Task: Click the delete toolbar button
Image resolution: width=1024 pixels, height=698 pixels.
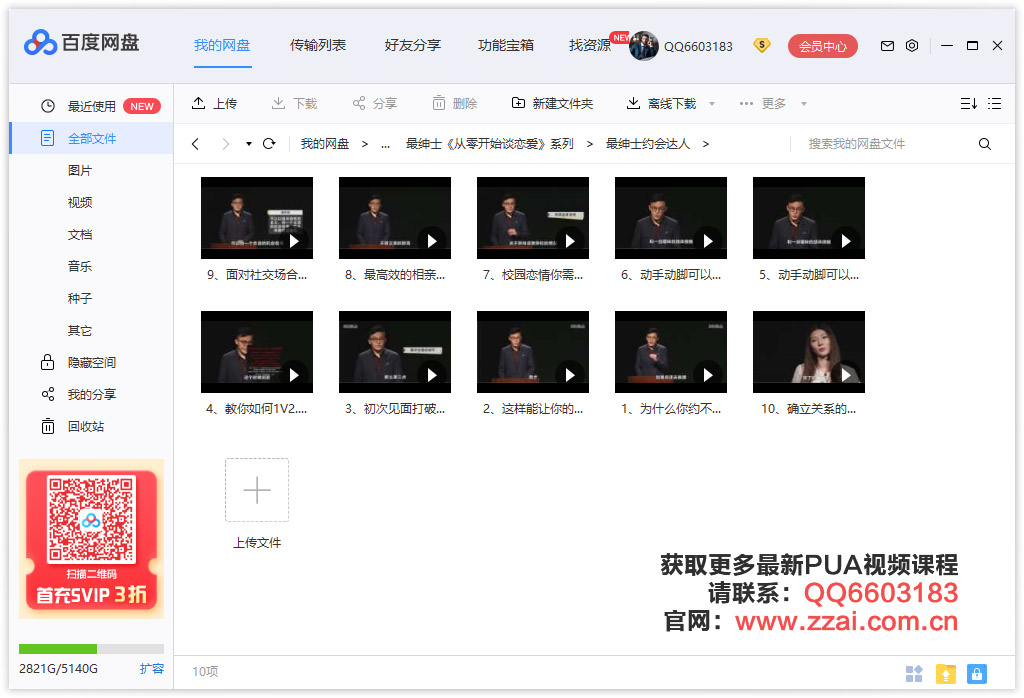Action: click(455, 103)
